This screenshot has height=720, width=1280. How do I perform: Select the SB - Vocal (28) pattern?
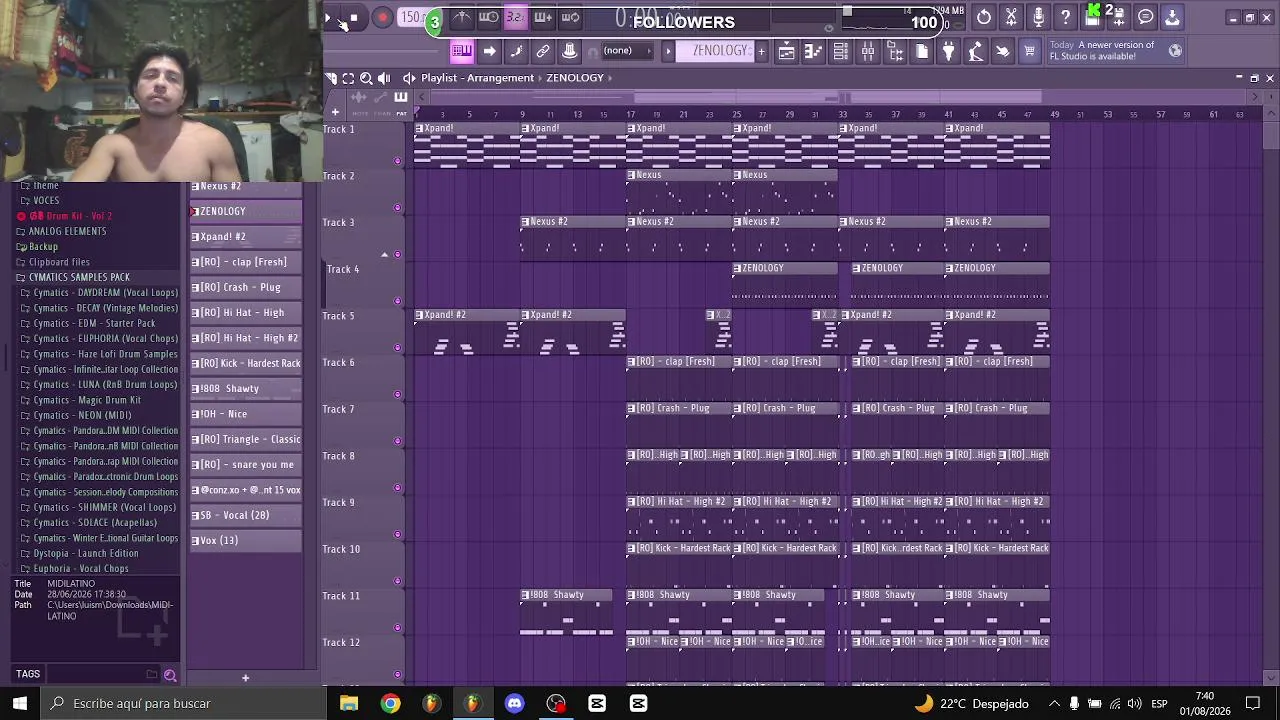pyautogui.click(x=246, y=515)
